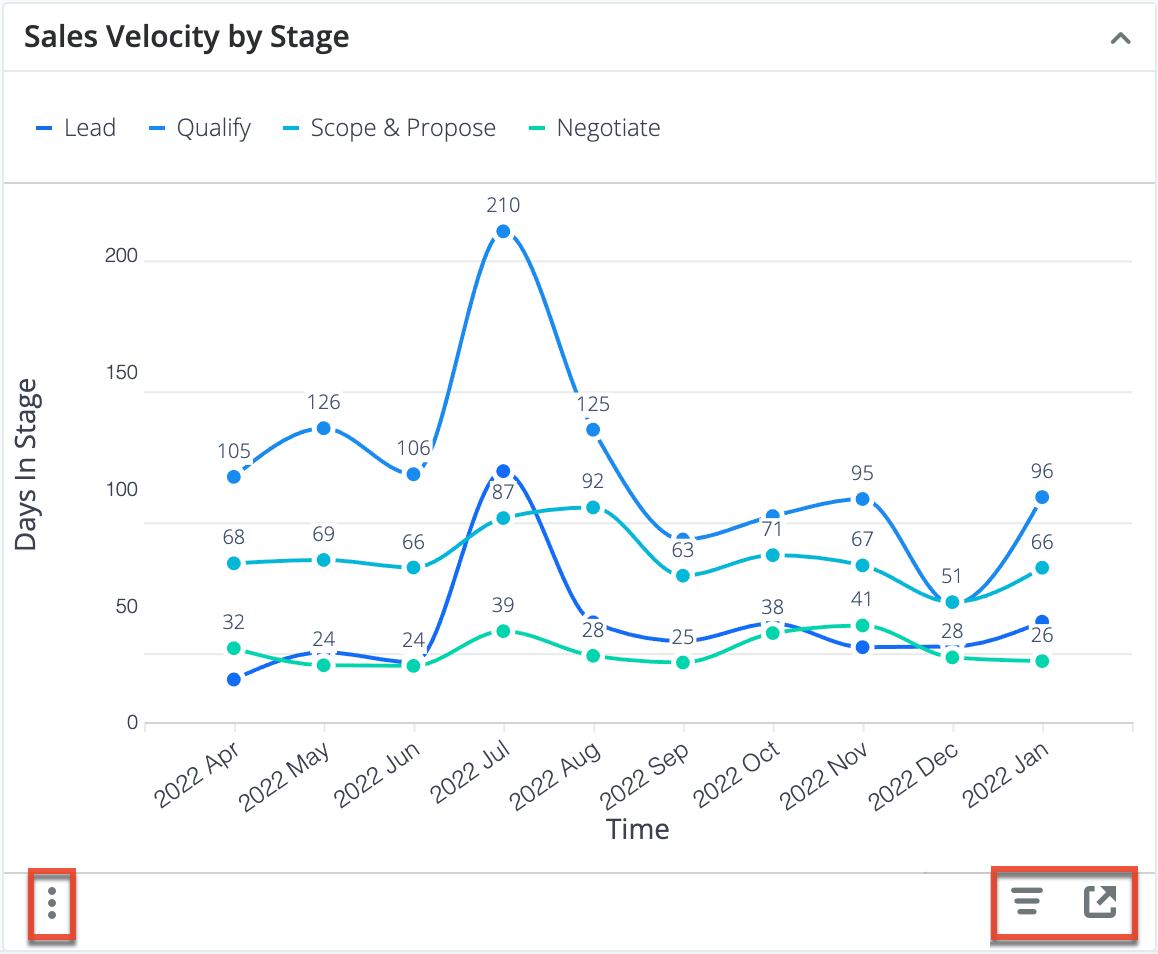Click the Qualify 210 point in July
This screenshot has height=954, width=1158.
(503, 232)
